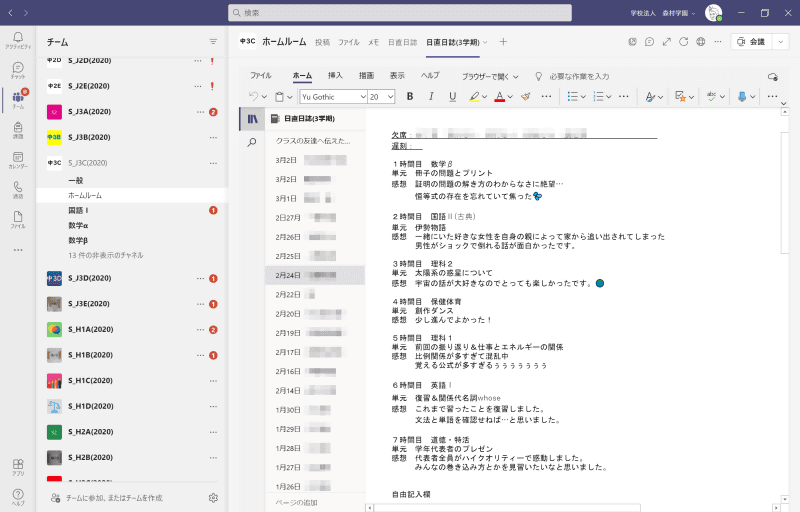Open the font name dropdown Yu Gothic

(x=363, y=97)
